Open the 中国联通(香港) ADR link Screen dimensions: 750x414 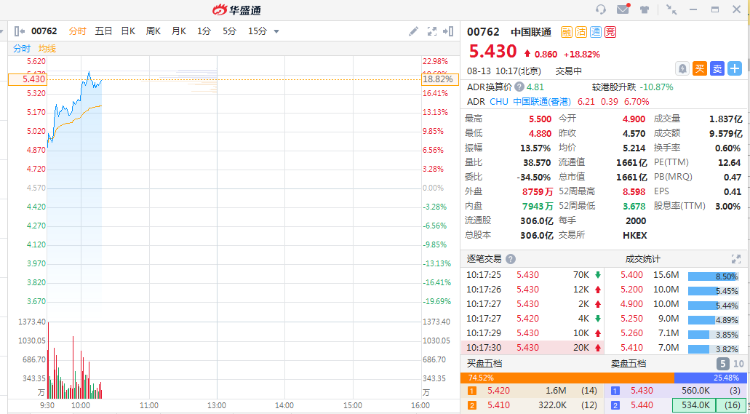(x=542, y=101)
